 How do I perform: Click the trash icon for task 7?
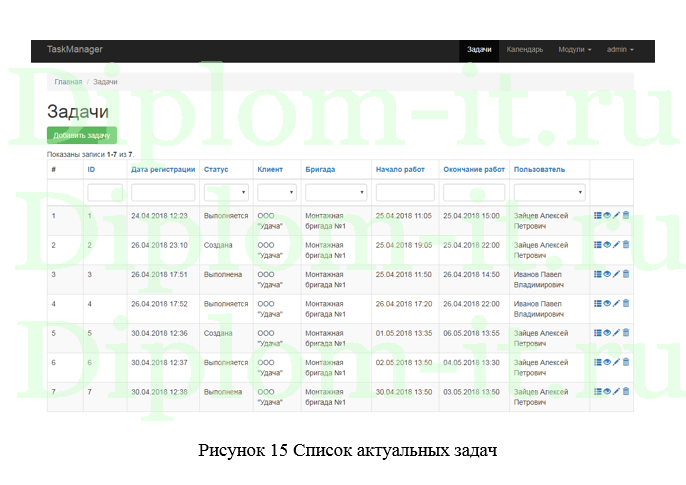tap(626, 392)
